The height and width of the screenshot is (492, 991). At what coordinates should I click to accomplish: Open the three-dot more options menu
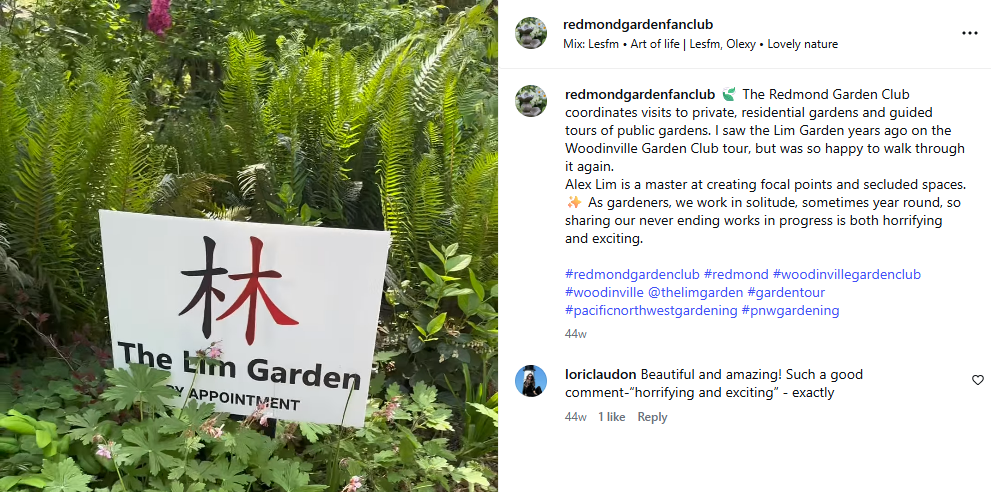pos(970,34)
